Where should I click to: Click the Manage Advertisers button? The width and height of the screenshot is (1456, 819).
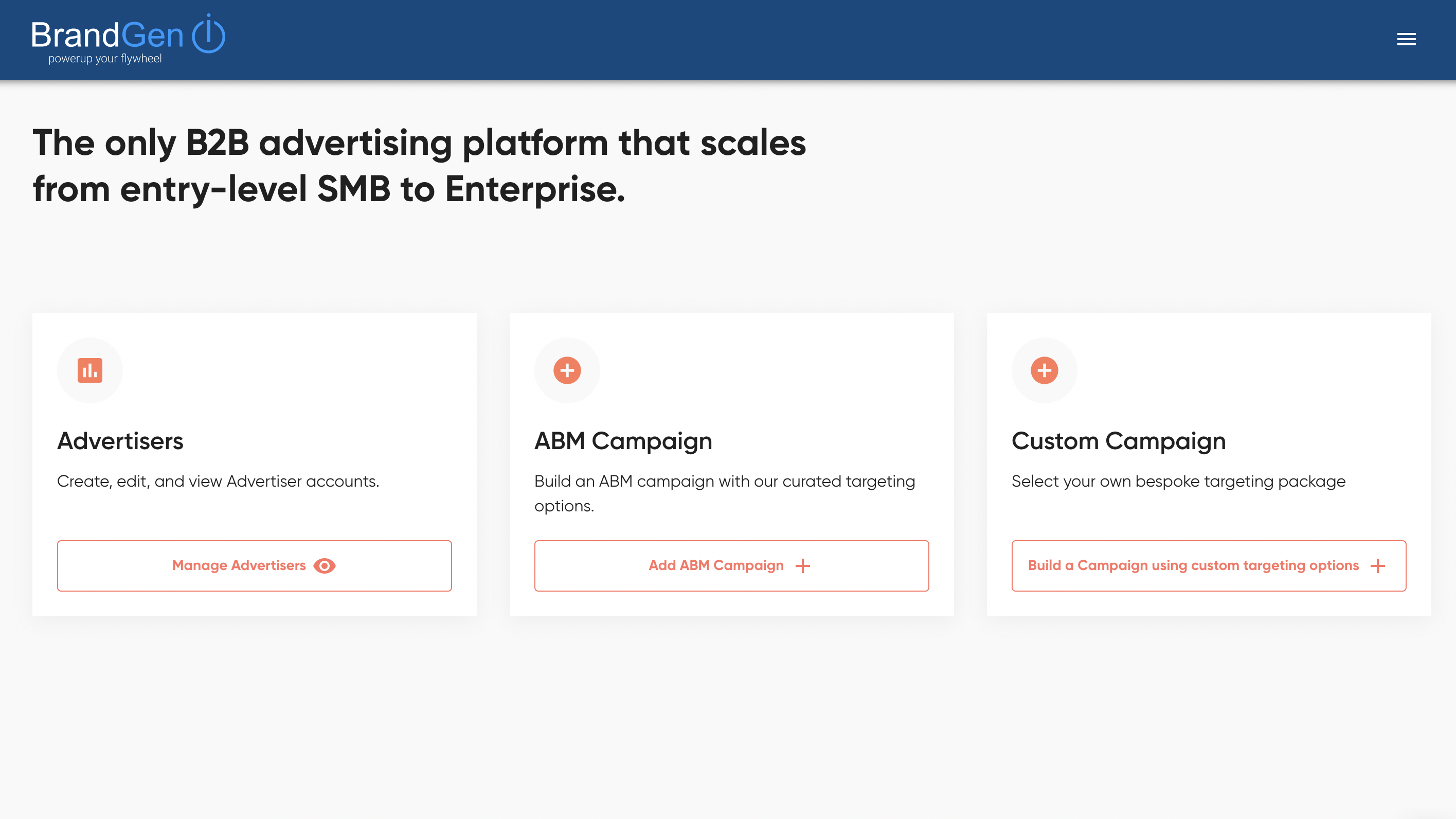(254, 565)
